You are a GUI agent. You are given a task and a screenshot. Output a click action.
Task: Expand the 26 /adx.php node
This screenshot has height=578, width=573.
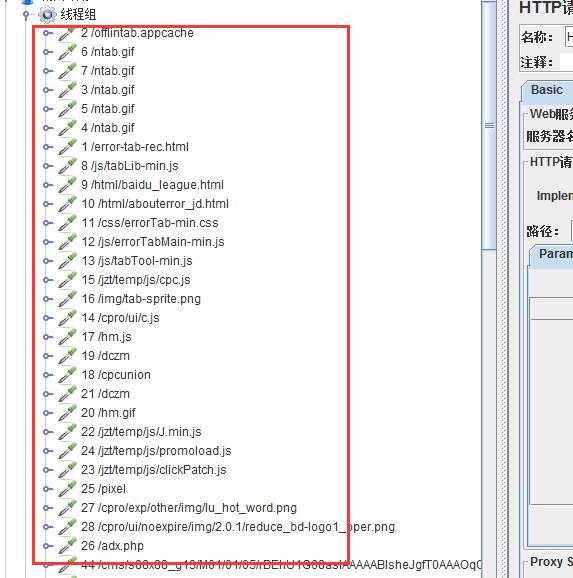(48, 546)
